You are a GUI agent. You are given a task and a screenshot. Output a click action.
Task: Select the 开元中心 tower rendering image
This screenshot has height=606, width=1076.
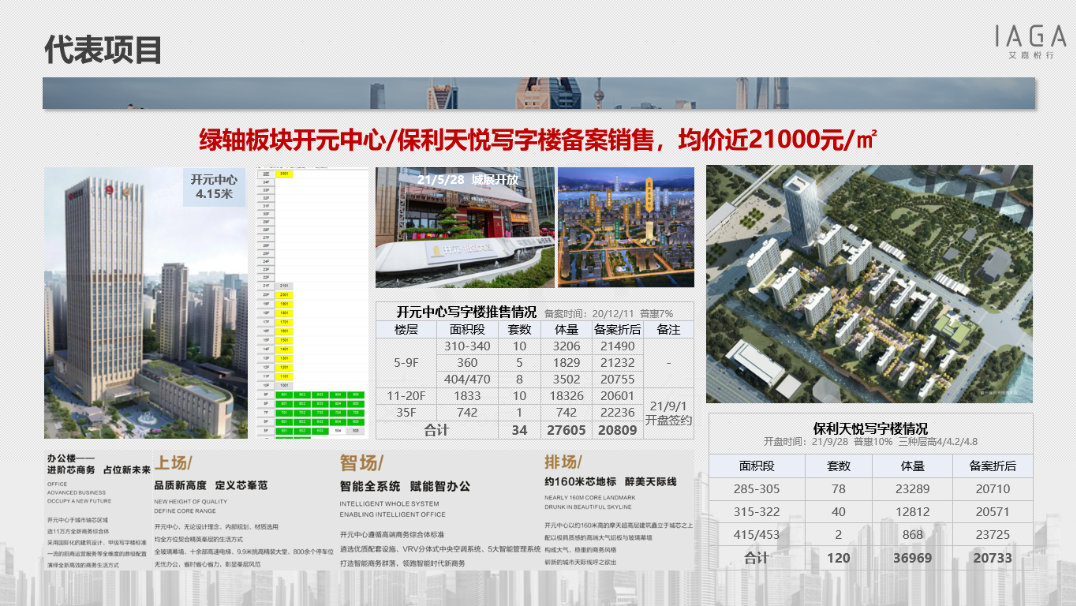pos(146,303)
